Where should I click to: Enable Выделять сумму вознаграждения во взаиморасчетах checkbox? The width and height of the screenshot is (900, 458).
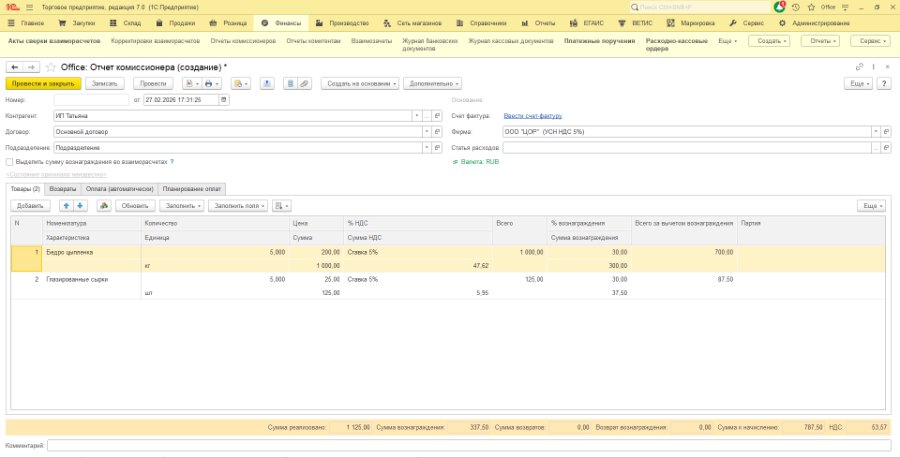pos(9,162)
